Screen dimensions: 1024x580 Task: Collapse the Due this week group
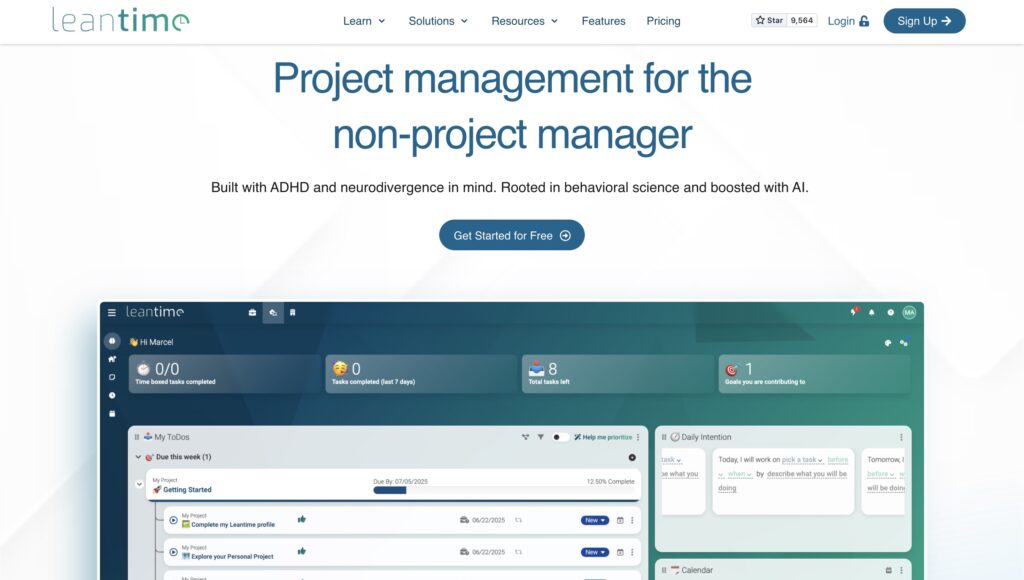pos(138,457)
